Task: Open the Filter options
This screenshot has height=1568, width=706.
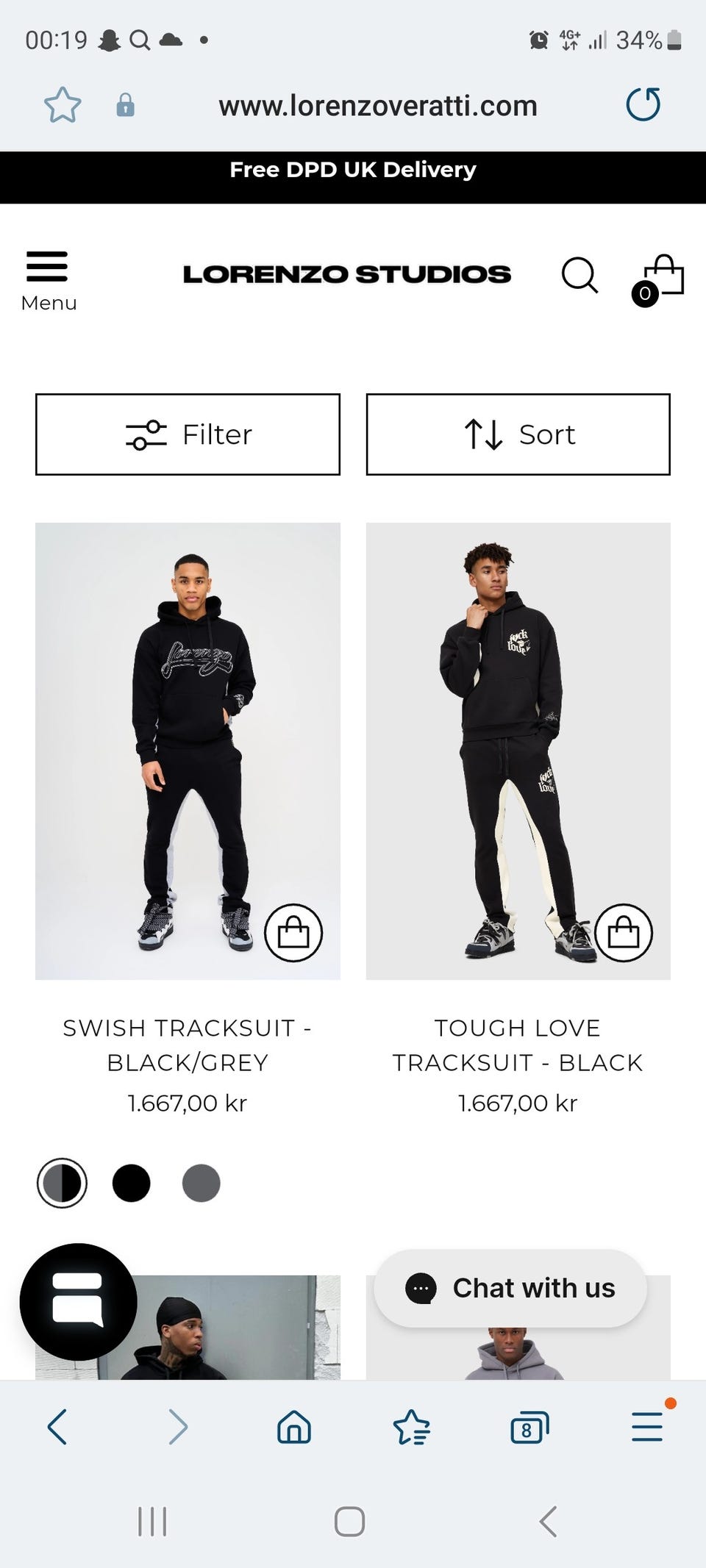Action: pyautogui.click(x=188, y=434)
